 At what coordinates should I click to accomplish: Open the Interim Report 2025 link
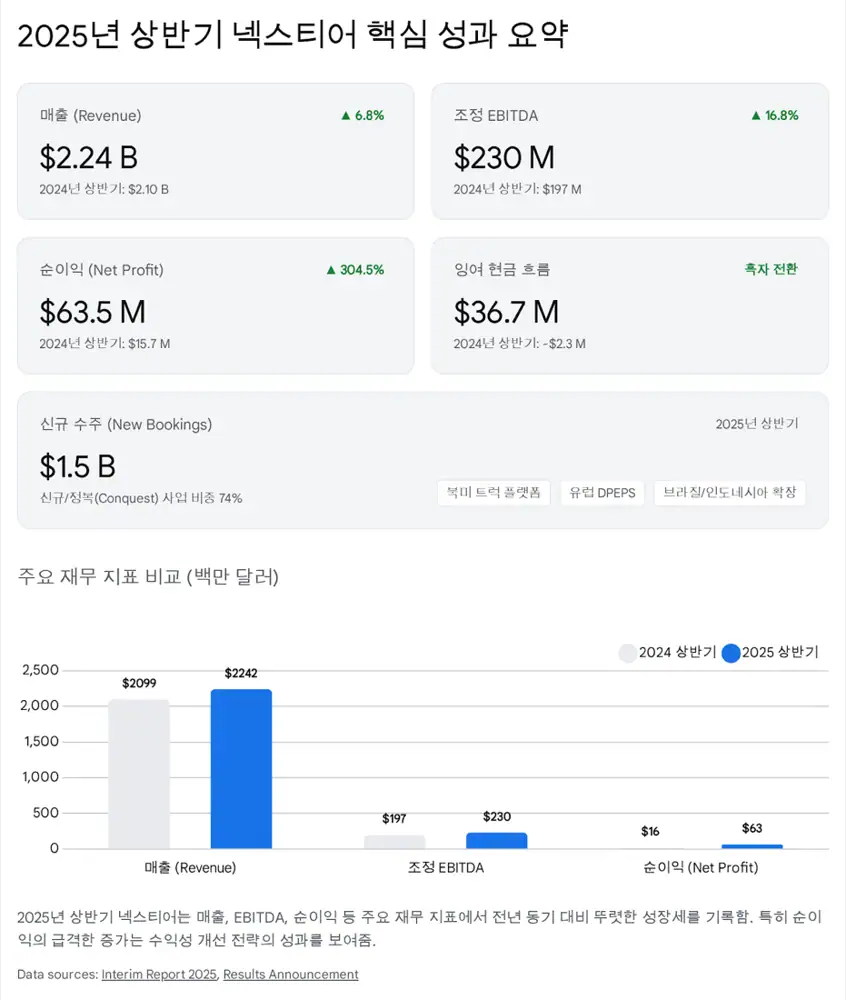pos(159,974)
